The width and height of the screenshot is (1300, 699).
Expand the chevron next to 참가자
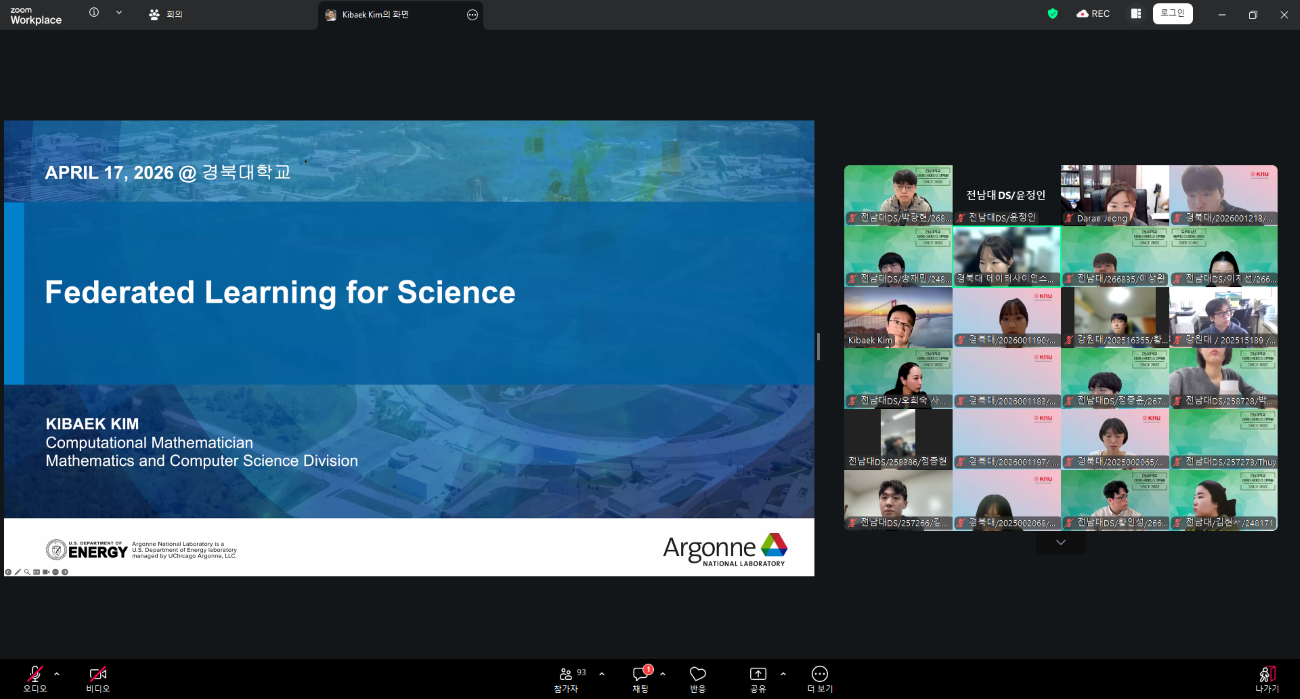click(602, 674)
